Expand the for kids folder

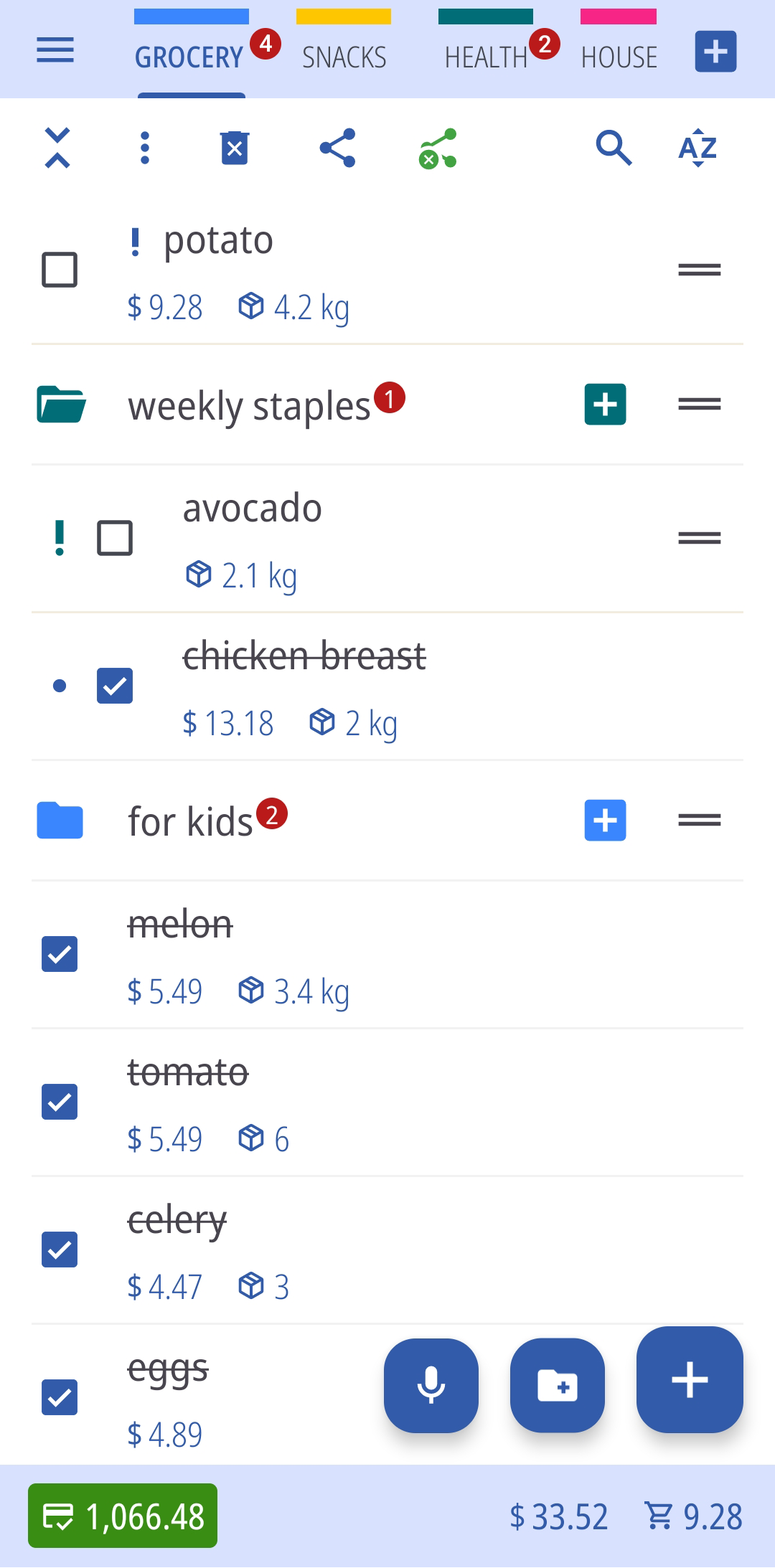(x=60, y=821)
